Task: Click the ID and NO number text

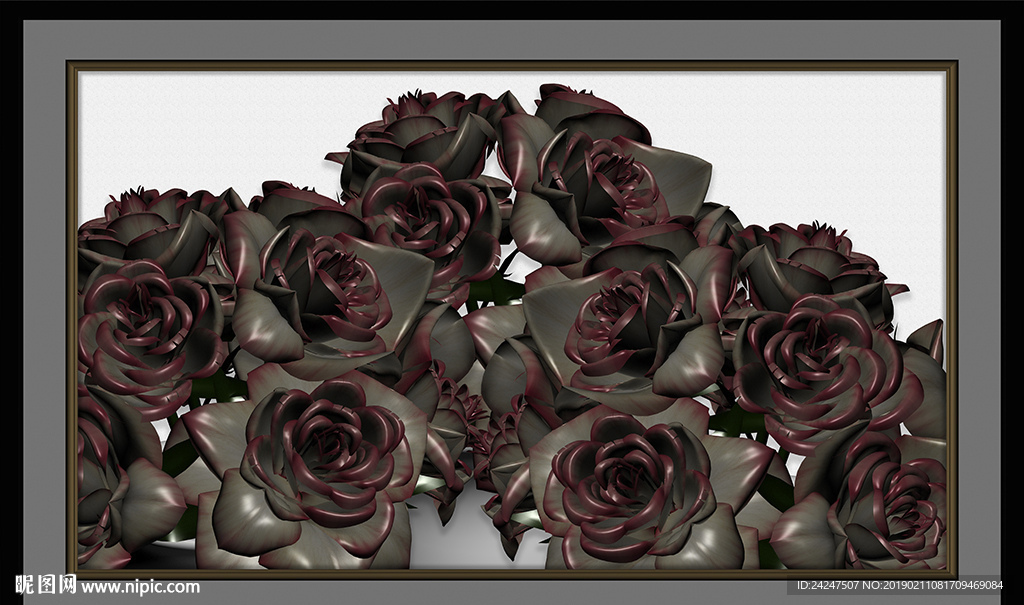Action: pyautogui.click(x=899, y=585)
